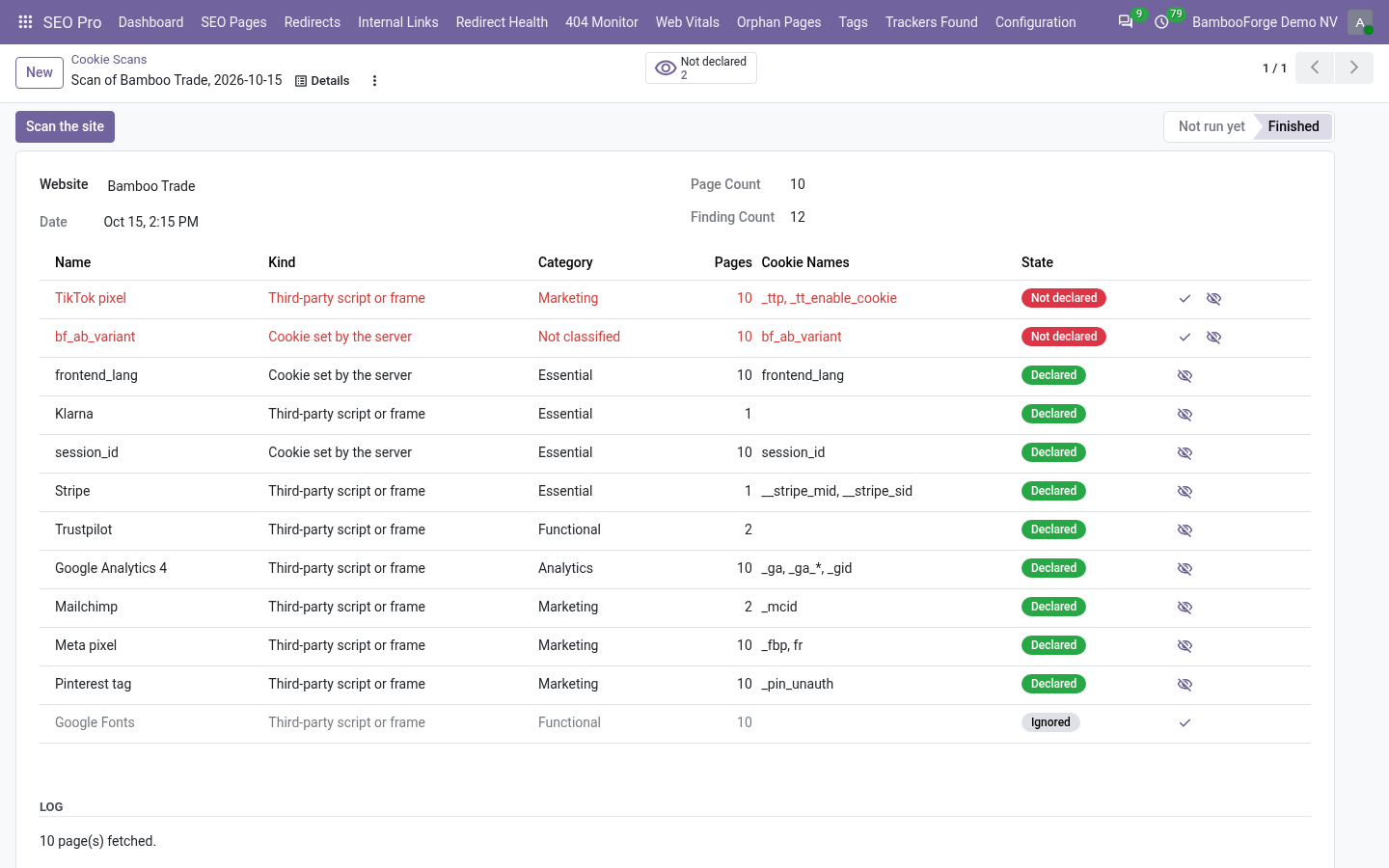Click eye-slash icon for Mailchimp row

tap(1185, 608)
